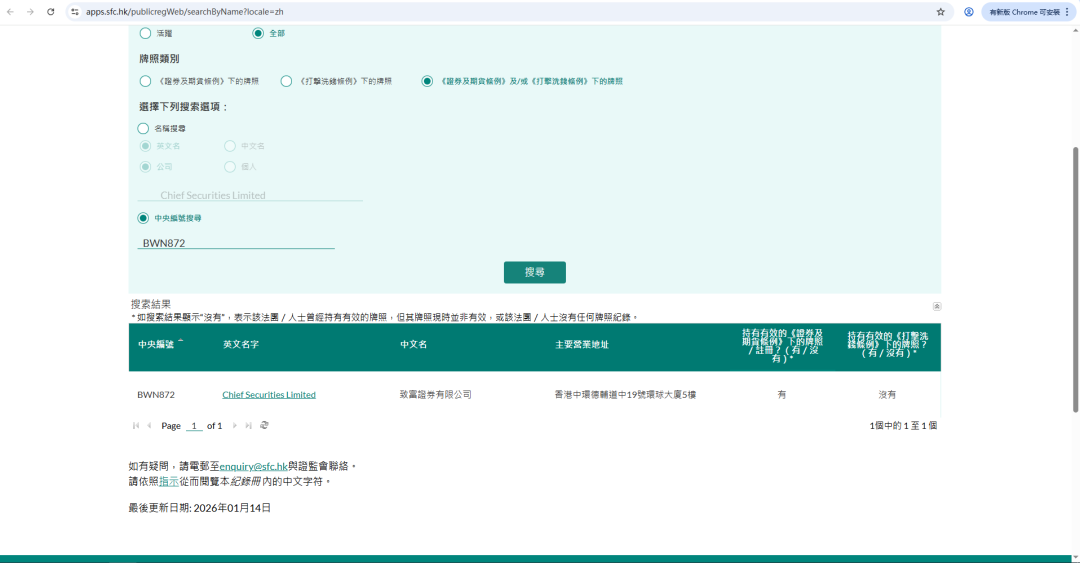Open the Chief Securities Limited result link

pyautogui.click(x=269, y=395)
